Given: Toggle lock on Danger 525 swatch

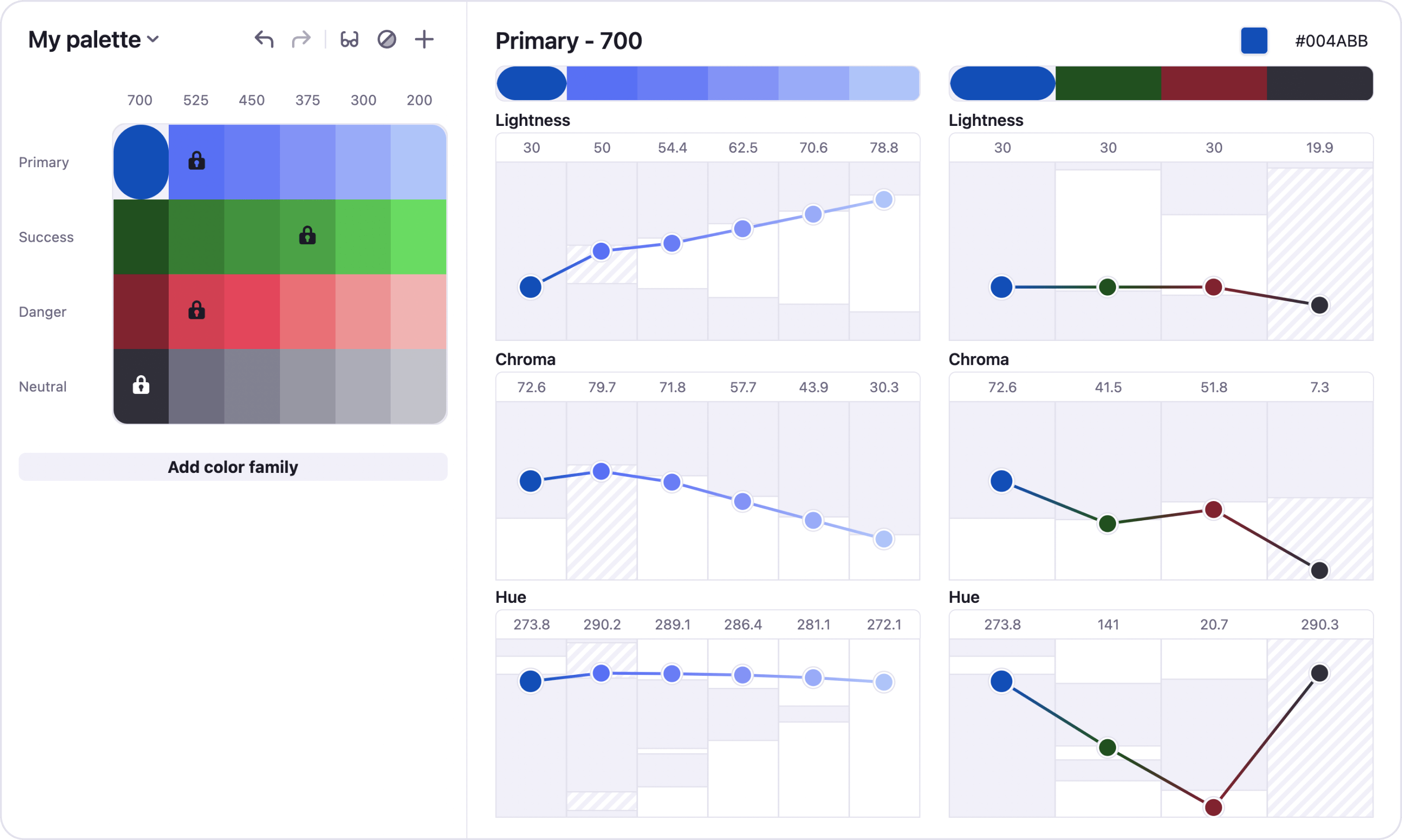Looking at the screenshot, I should [196, 311].
